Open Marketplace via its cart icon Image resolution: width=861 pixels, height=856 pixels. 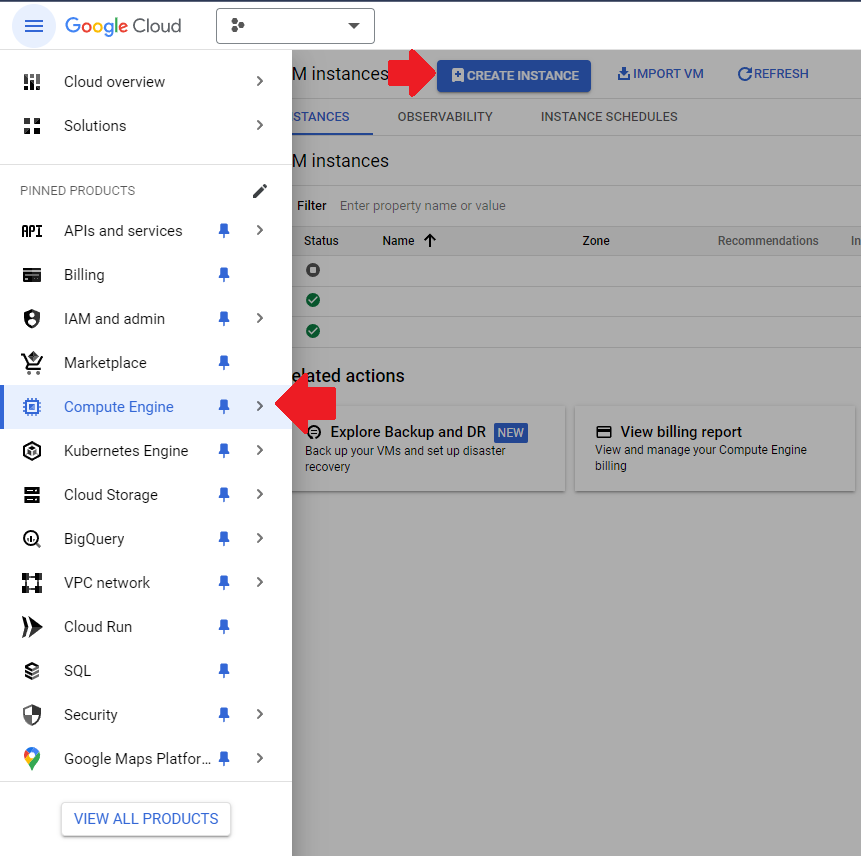pos(32,362)
